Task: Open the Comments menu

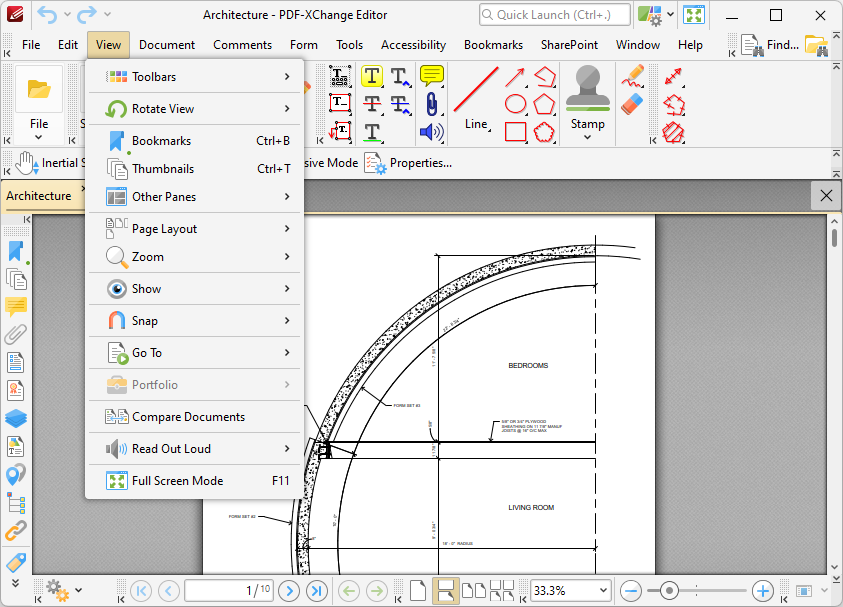Action: tap(242, 45)
